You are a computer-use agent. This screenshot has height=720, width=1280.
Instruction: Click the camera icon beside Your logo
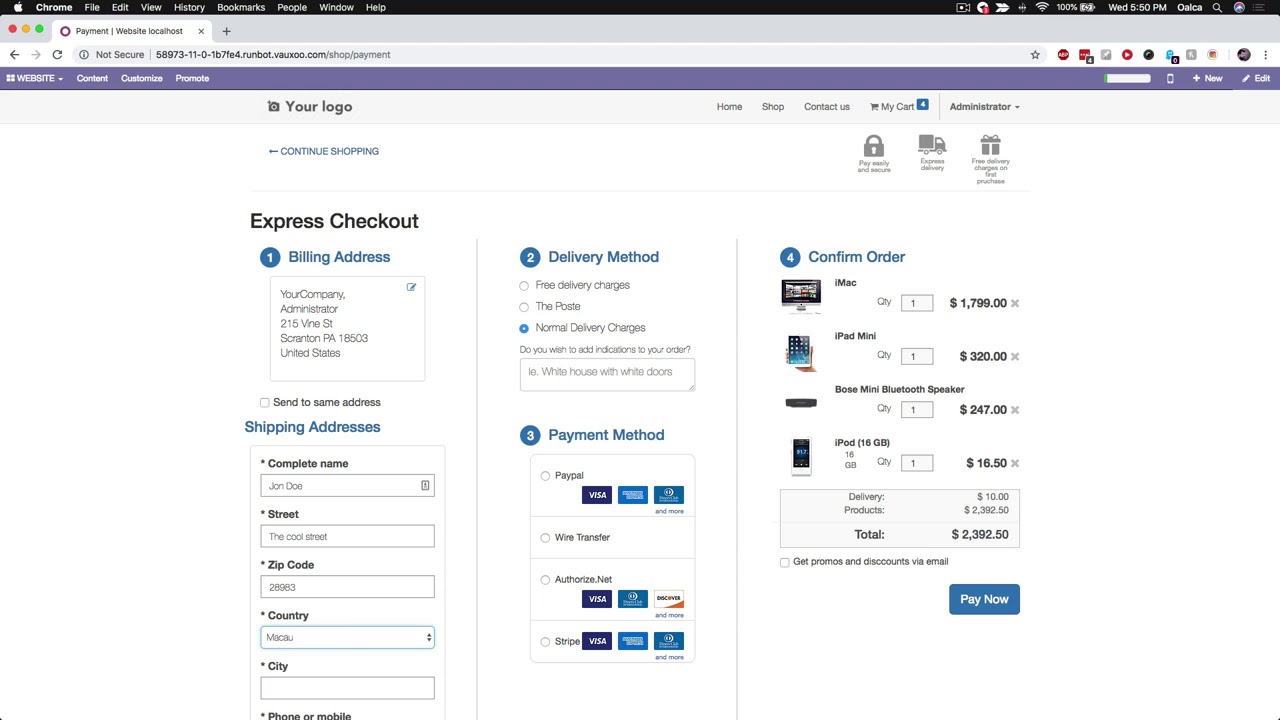click(x=274, y=106)
